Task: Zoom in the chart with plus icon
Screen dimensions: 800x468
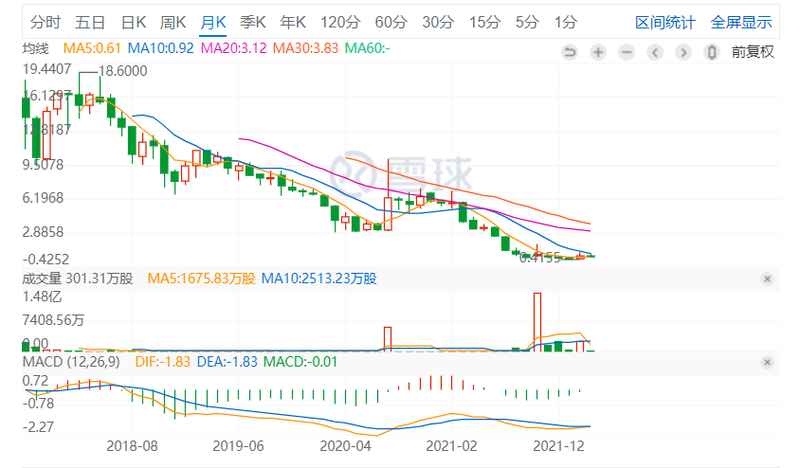Action: [x=598, y=52]
